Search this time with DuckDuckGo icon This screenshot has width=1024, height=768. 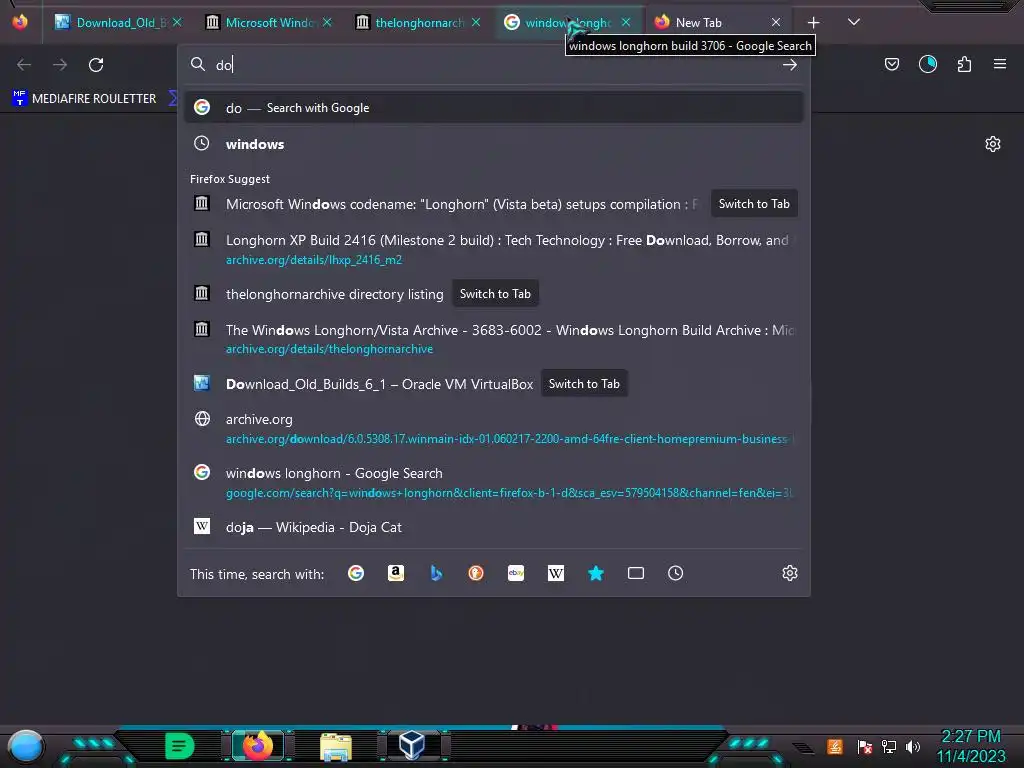(476, 573)
